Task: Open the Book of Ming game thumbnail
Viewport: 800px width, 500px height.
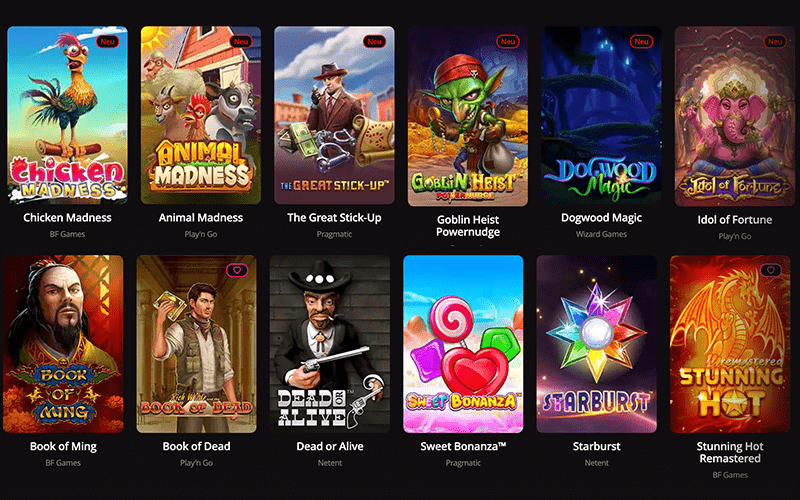Action: pyautogui.click(x=63, y=344)
